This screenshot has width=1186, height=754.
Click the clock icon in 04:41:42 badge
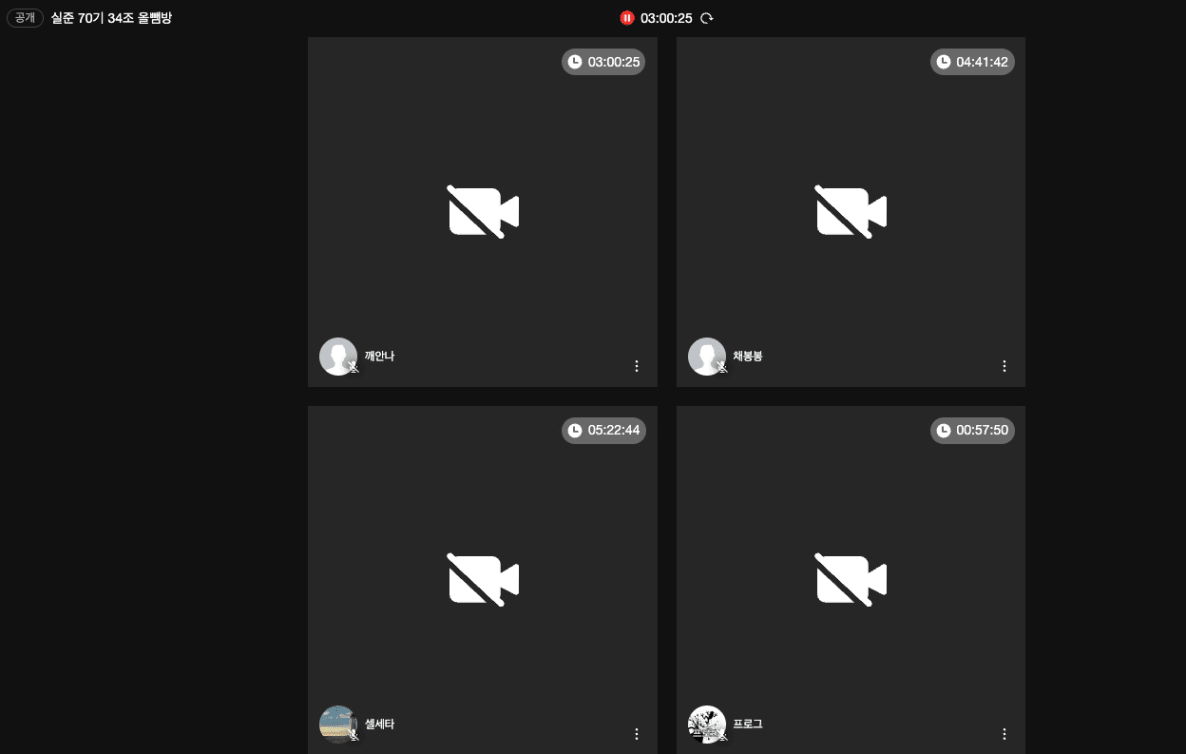point(943,62)
